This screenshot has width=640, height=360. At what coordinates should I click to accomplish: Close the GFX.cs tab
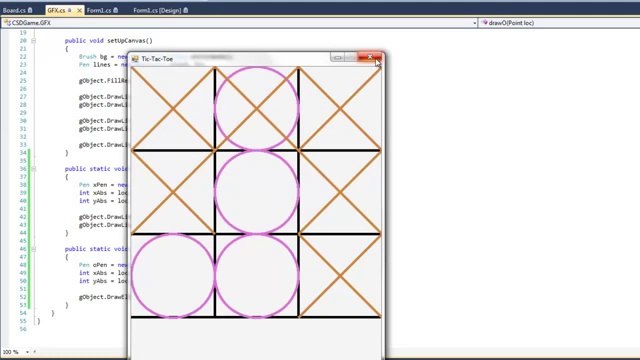click(x=79, y=10)
